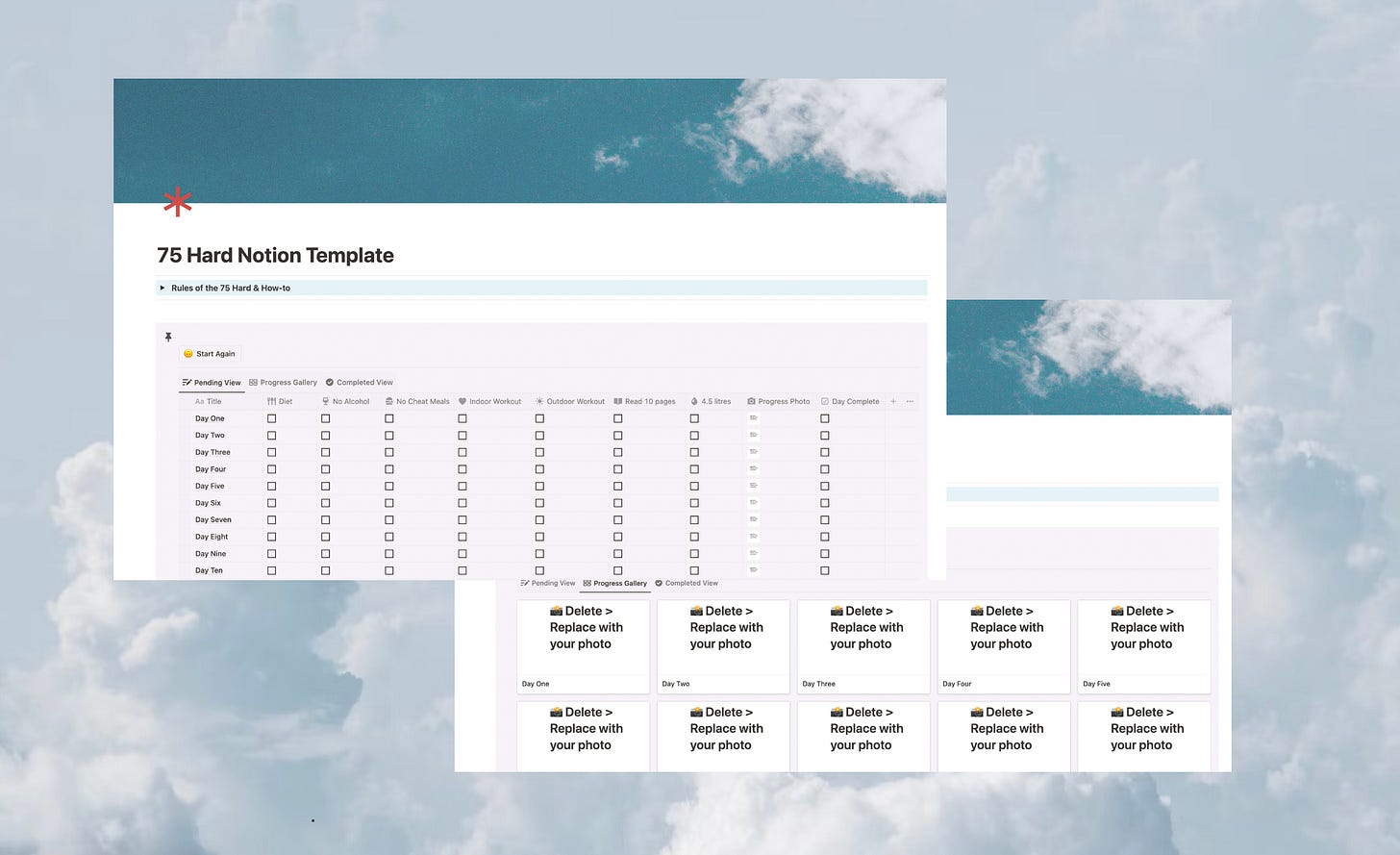1400x855 pixels.
Task: Expand the Rules of the 75 Hard toggle
Action: pos(162,288)
